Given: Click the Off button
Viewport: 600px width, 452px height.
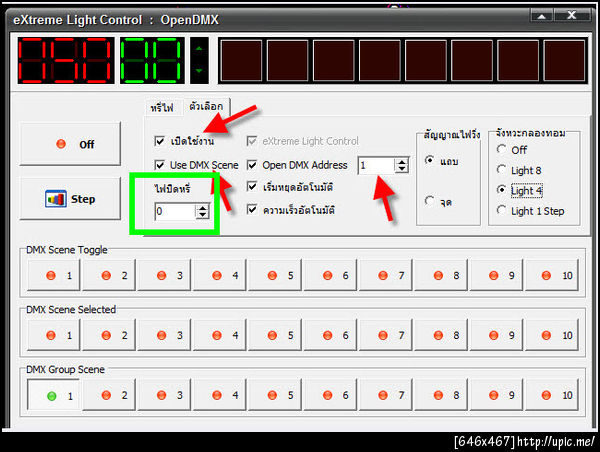Looking at the screenshot, I should 70,144.
